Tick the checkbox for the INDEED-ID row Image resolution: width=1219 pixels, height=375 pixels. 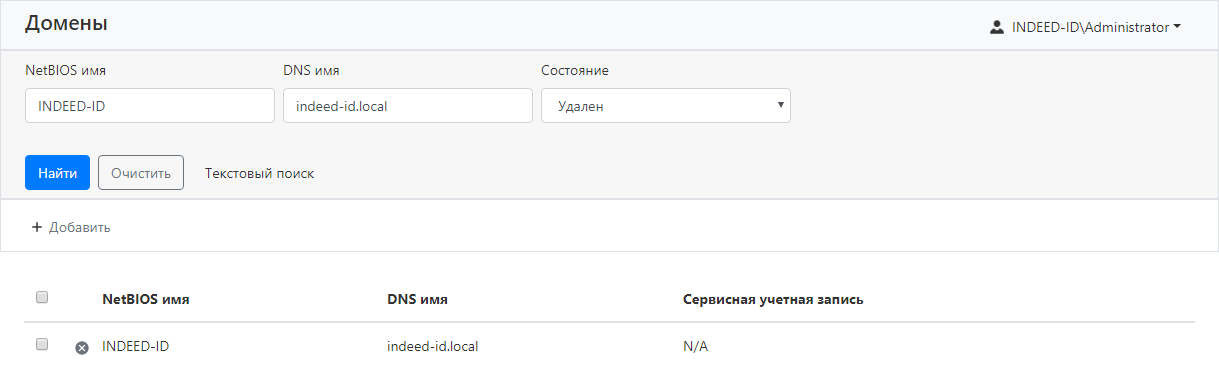tap(42, 344)
